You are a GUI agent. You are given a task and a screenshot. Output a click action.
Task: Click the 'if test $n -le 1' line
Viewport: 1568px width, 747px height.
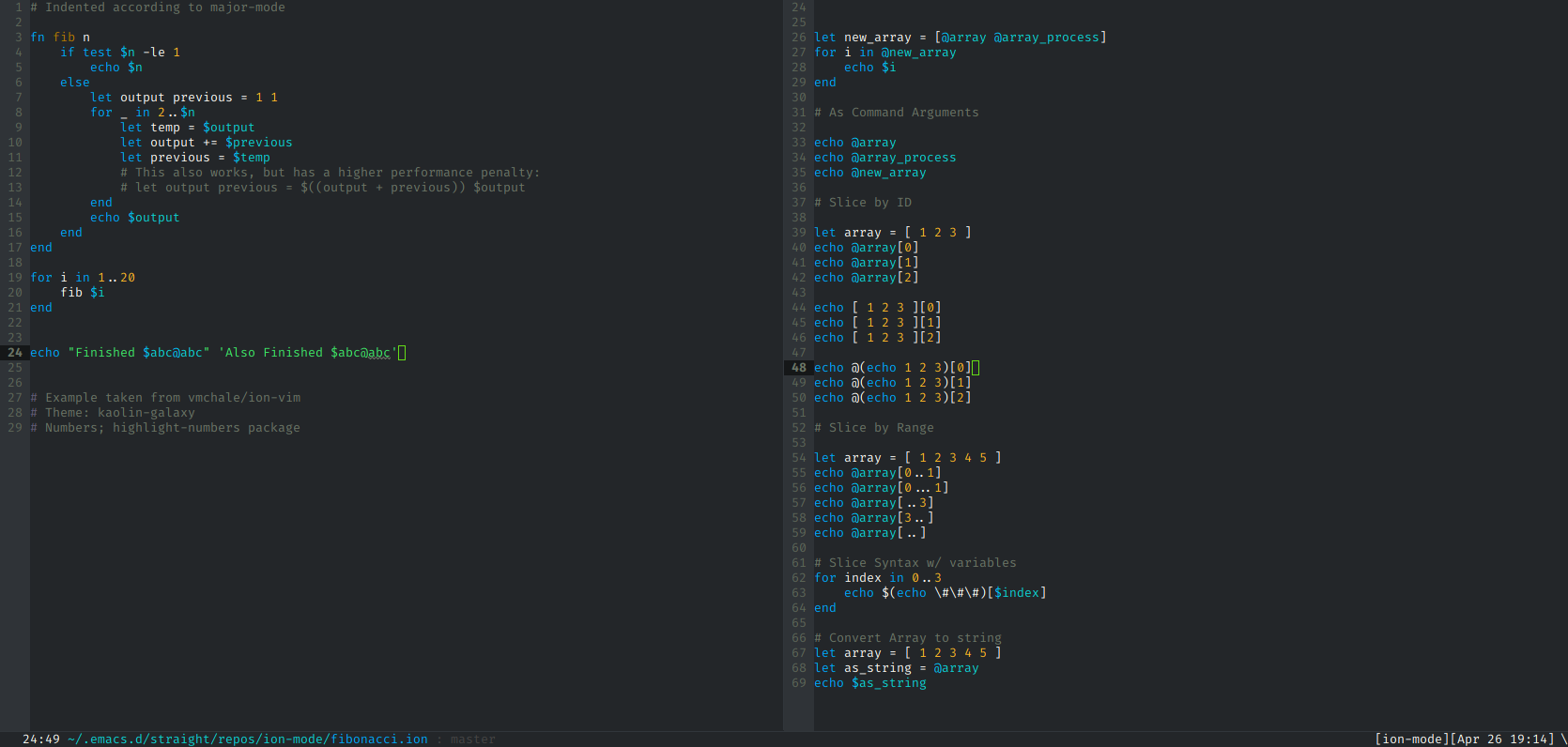pos(120,53)
